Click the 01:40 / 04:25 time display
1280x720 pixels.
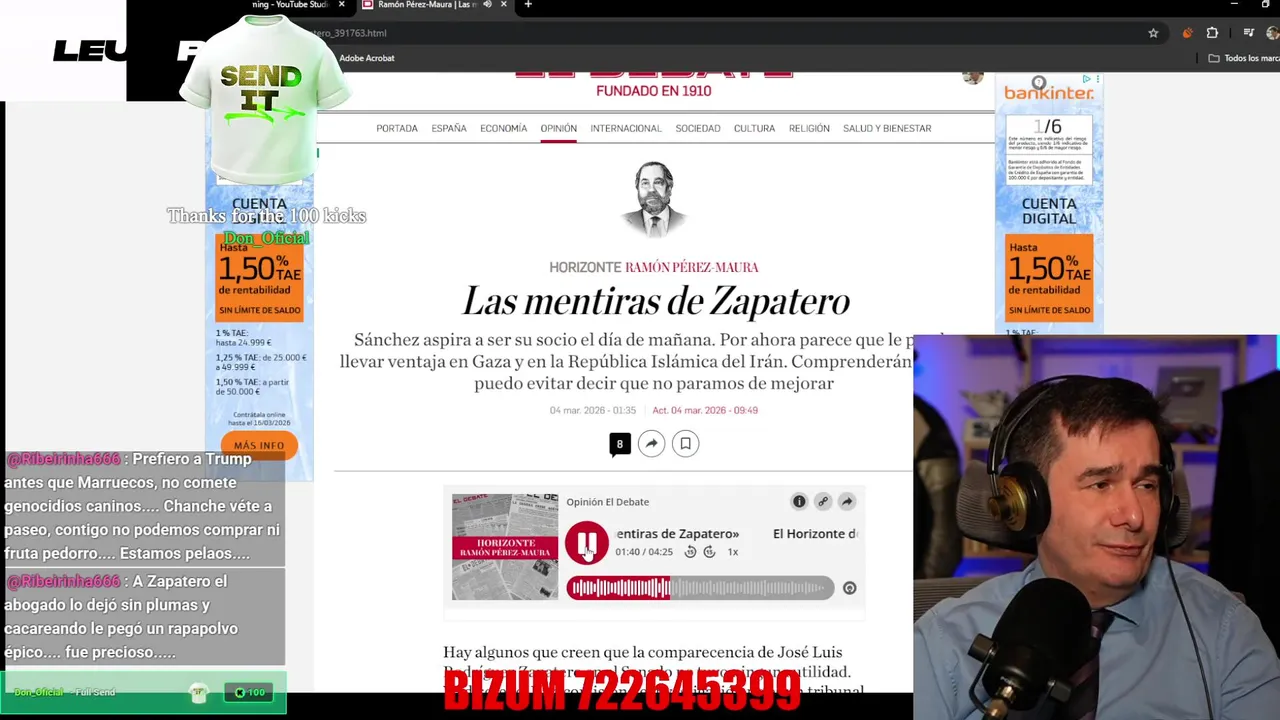click(644, 552)
